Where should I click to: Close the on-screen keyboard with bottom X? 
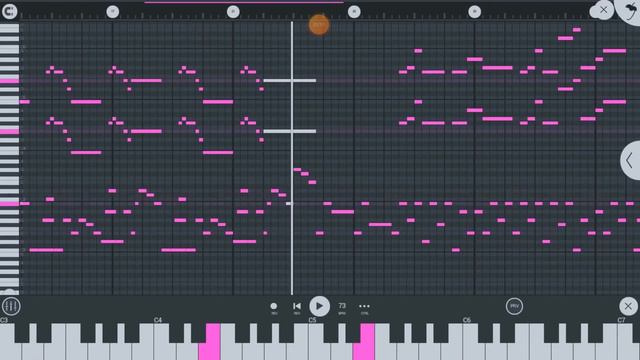coord(628,306)
